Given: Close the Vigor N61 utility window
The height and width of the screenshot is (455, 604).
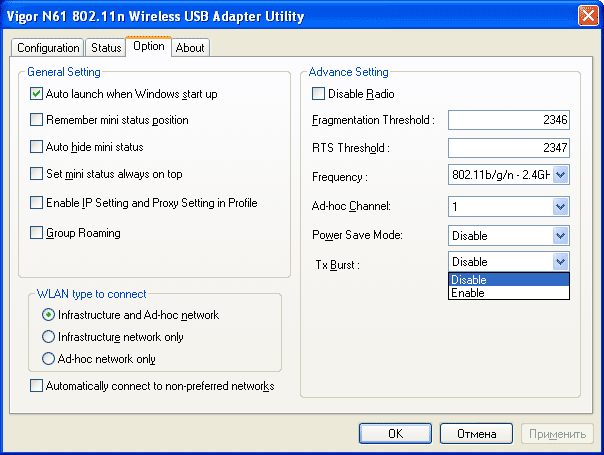Looking at the screenshot, I should coord(588,16).
